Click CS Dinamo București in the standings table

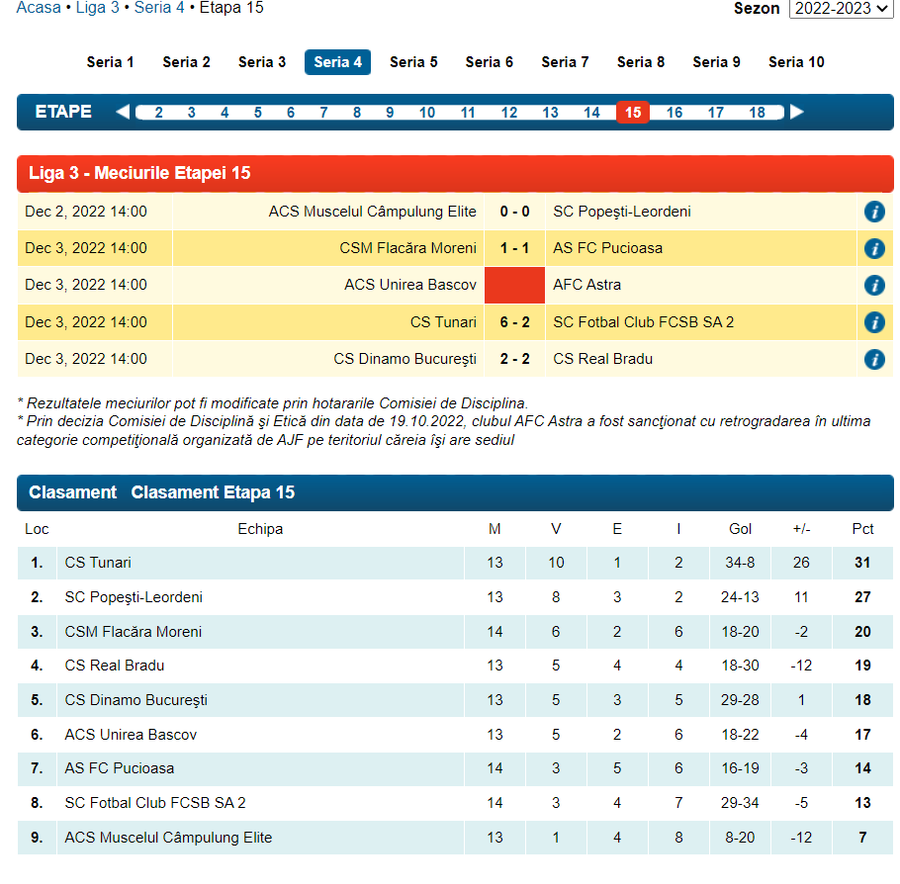pyautogui.click(x=136, y=700)
